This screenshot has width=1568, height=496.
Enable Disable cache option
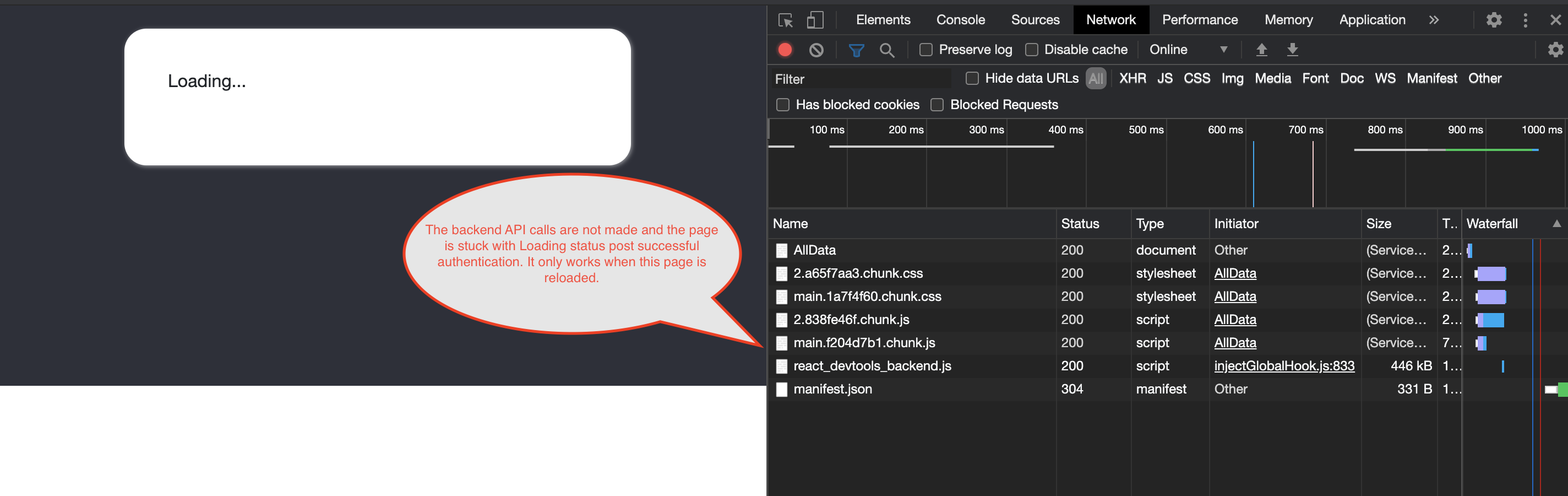(1031, 50)
